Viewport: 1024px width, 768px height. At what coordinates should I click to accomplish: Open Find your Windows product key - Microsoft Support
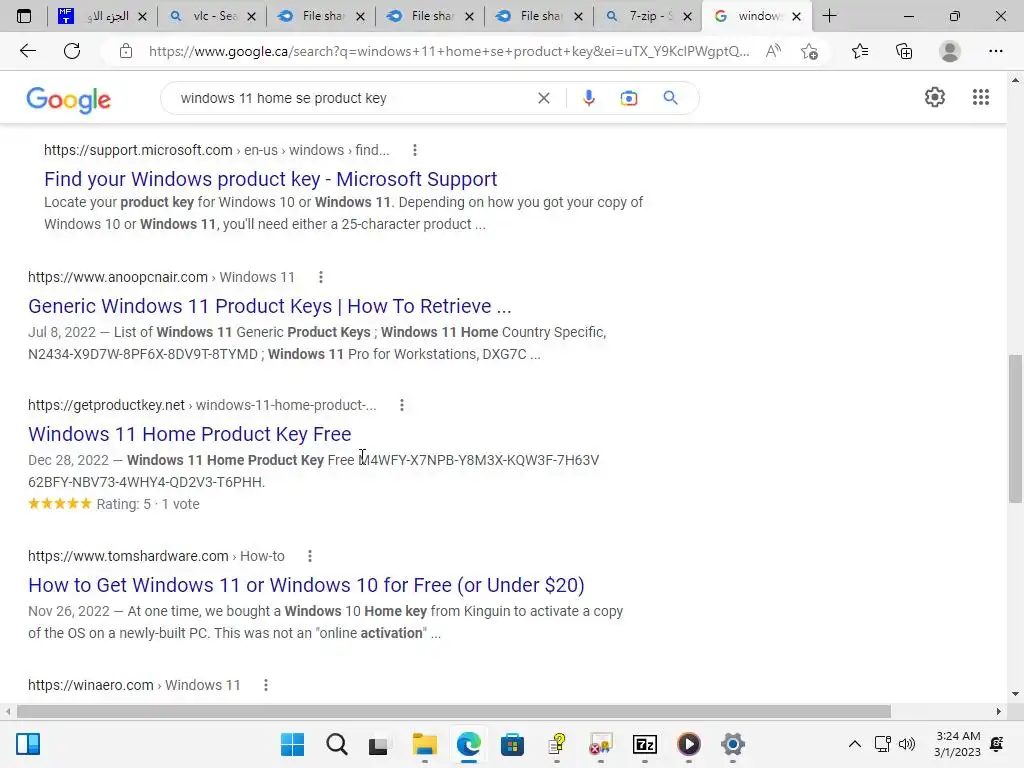click(x=270, y=179)
